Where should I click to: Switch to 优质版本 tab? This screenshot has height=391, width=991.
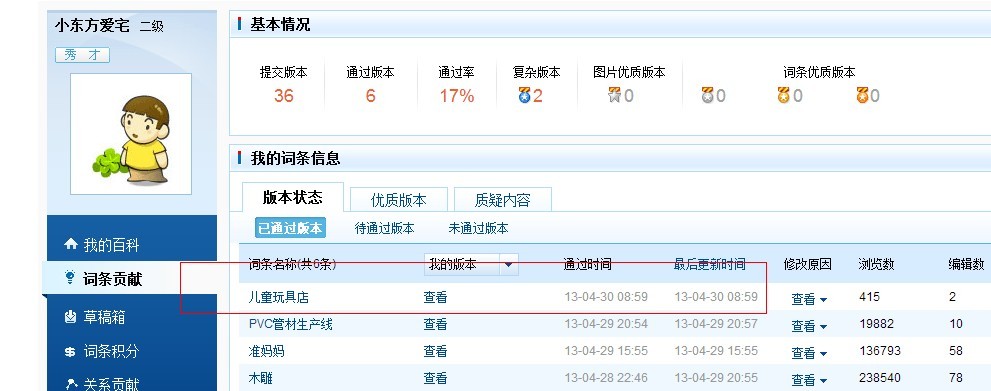[x=399, y=200]
